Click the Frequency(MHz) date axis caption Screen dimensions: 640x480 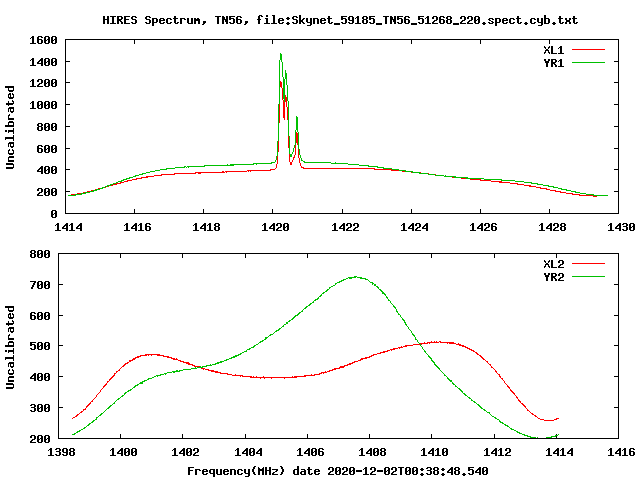[x=338, y=471]
